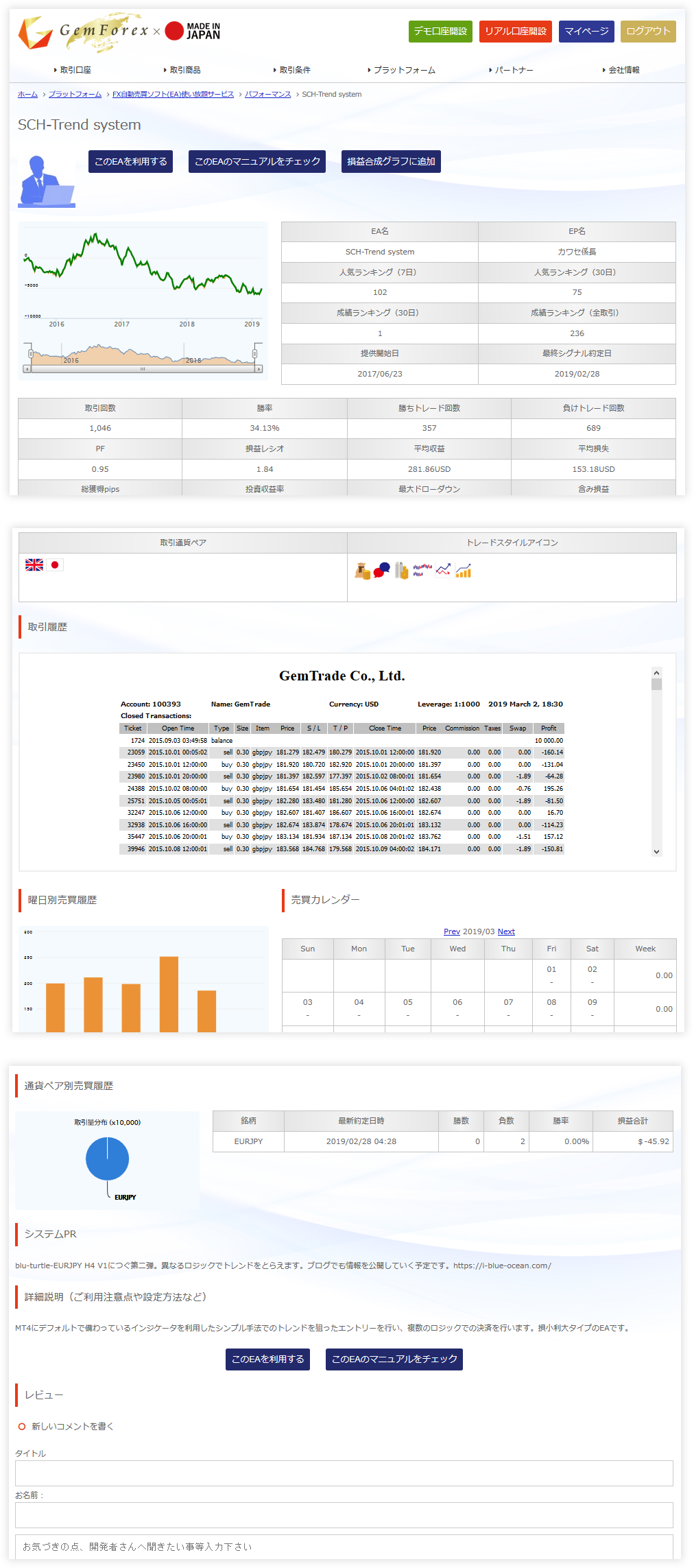Click the ログアウト button

point(648,32)
